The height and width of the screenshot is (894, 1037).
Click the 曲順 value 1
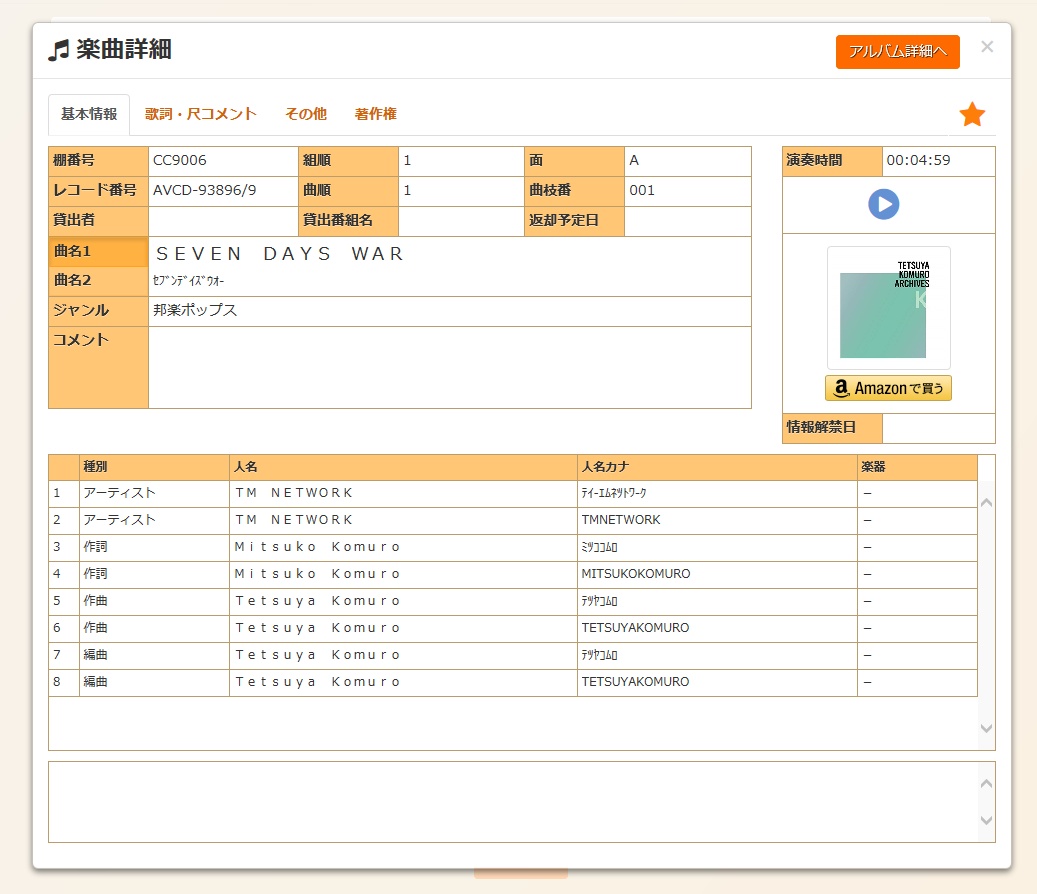click(x=407, y=190)
